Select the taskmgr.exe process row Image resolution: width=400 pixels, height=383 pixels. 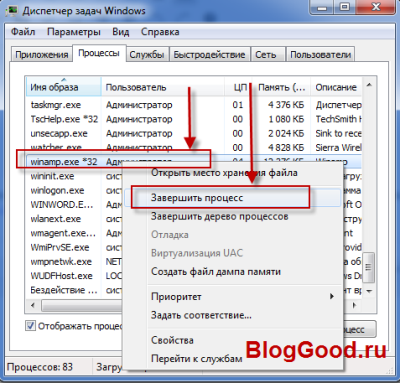tap(193, 105)
